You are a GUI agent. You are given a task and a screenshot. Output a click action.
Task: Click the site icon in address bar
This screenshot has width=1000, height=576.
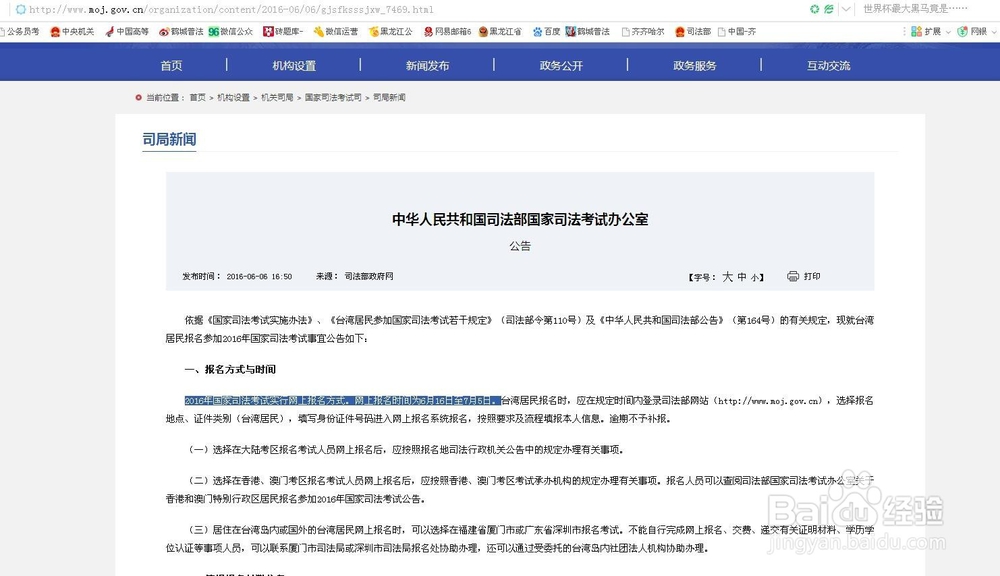[21, 10]
